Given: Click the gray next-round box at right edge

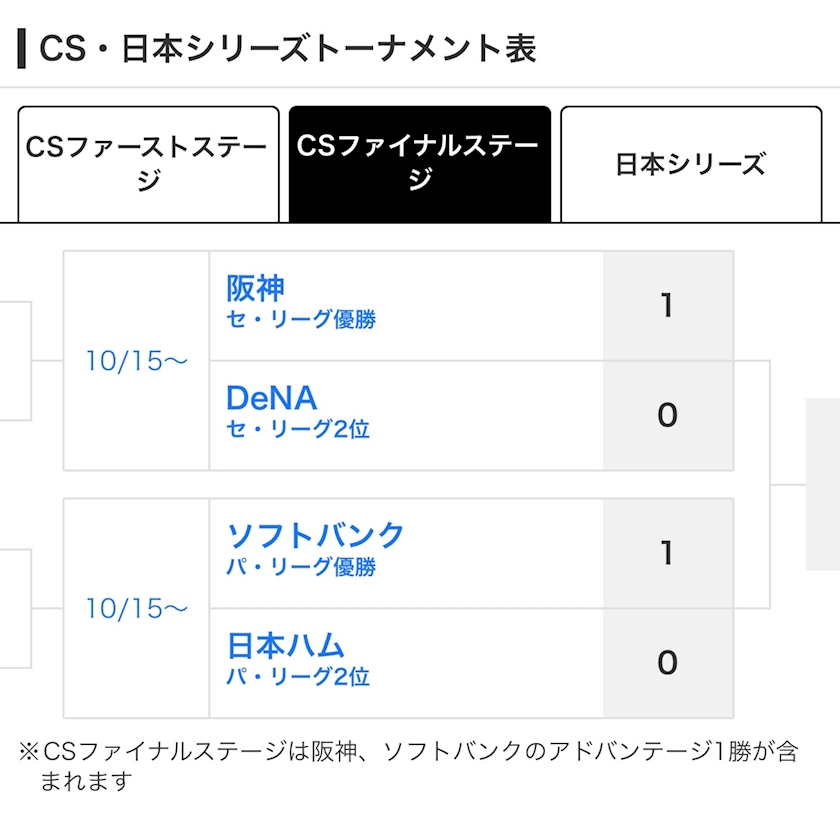Looking at the screenshot, I should click(x=822, y=484).
